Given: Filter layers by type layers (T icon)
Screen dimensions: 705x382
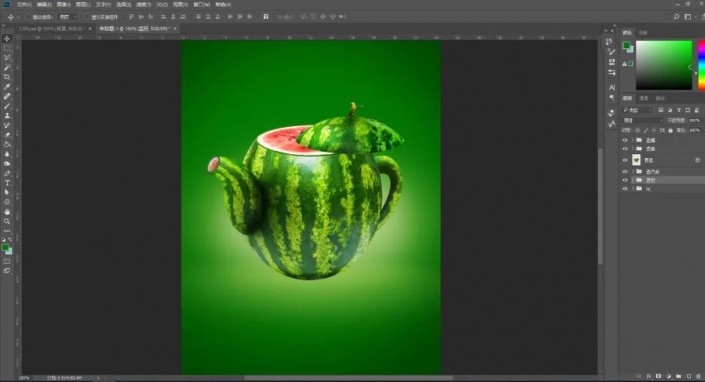Looking at the screenshot, I should pos(678,110).
